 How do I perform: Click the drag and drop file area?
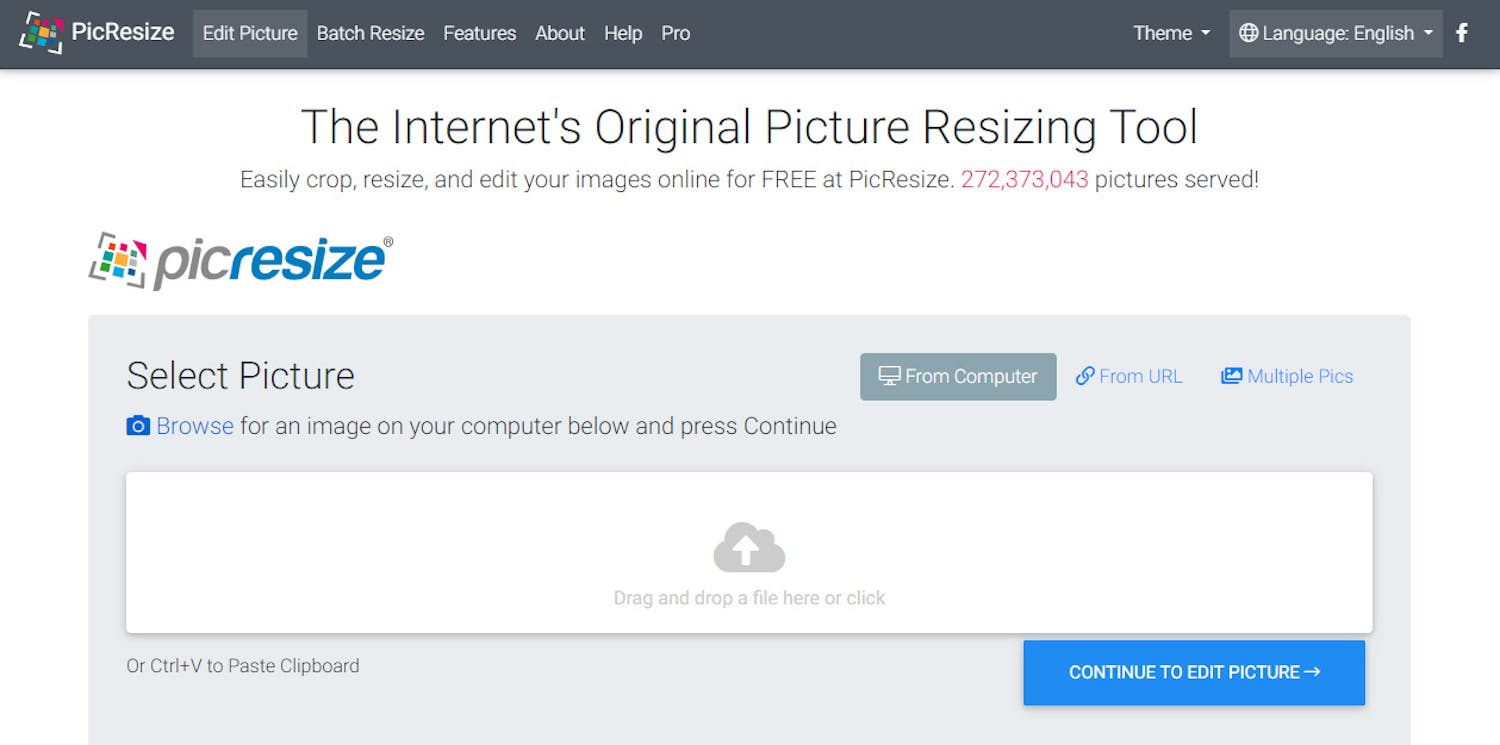tap(749, 552)
